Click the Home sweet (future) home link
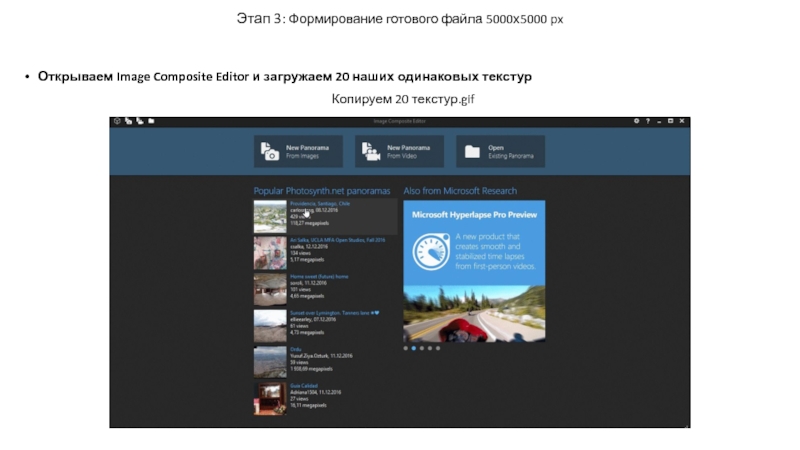This screenshot has width=800, height=450. (319, 277)
